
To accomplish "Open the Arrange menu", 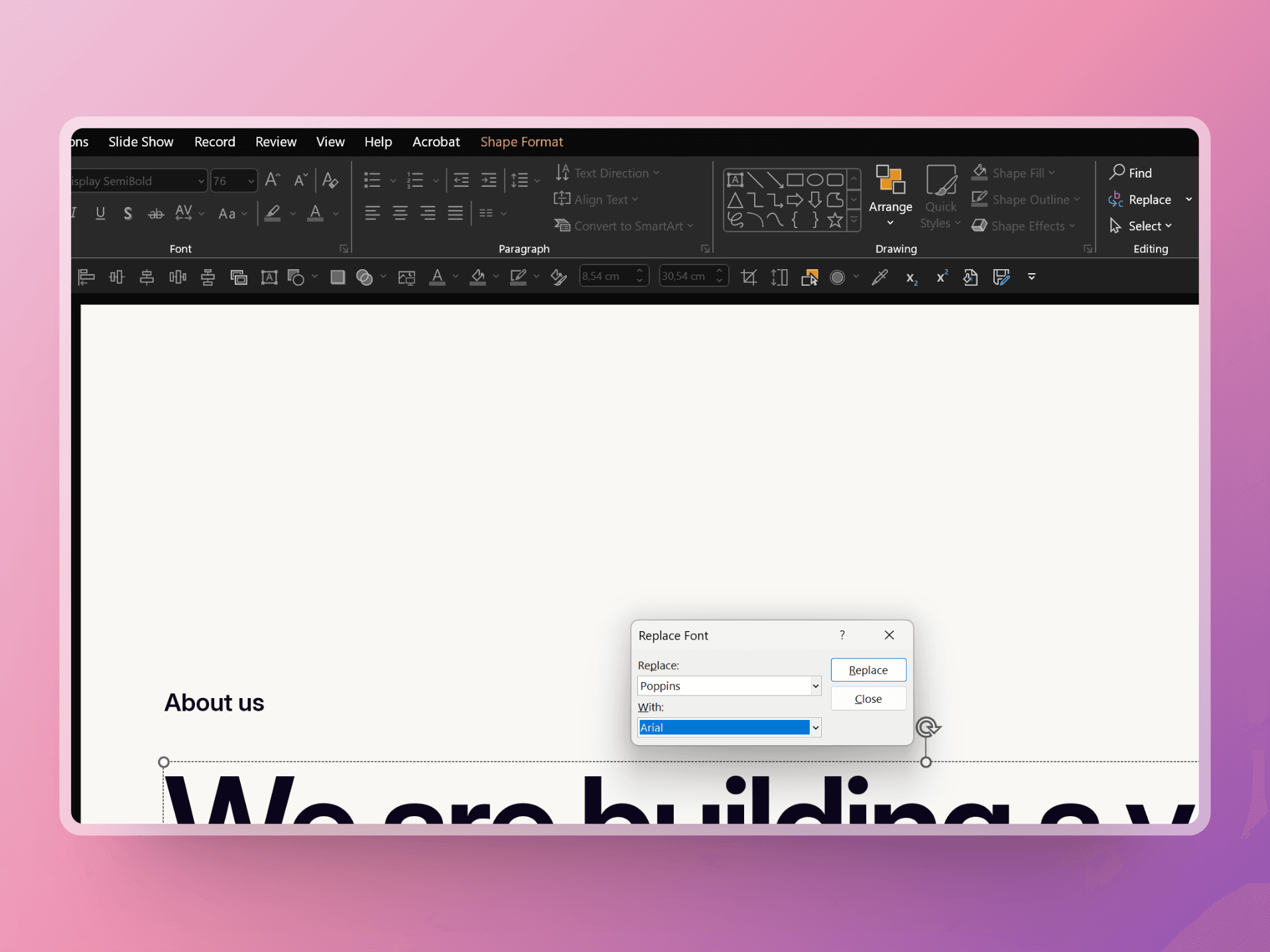I will tap(891, 196).
